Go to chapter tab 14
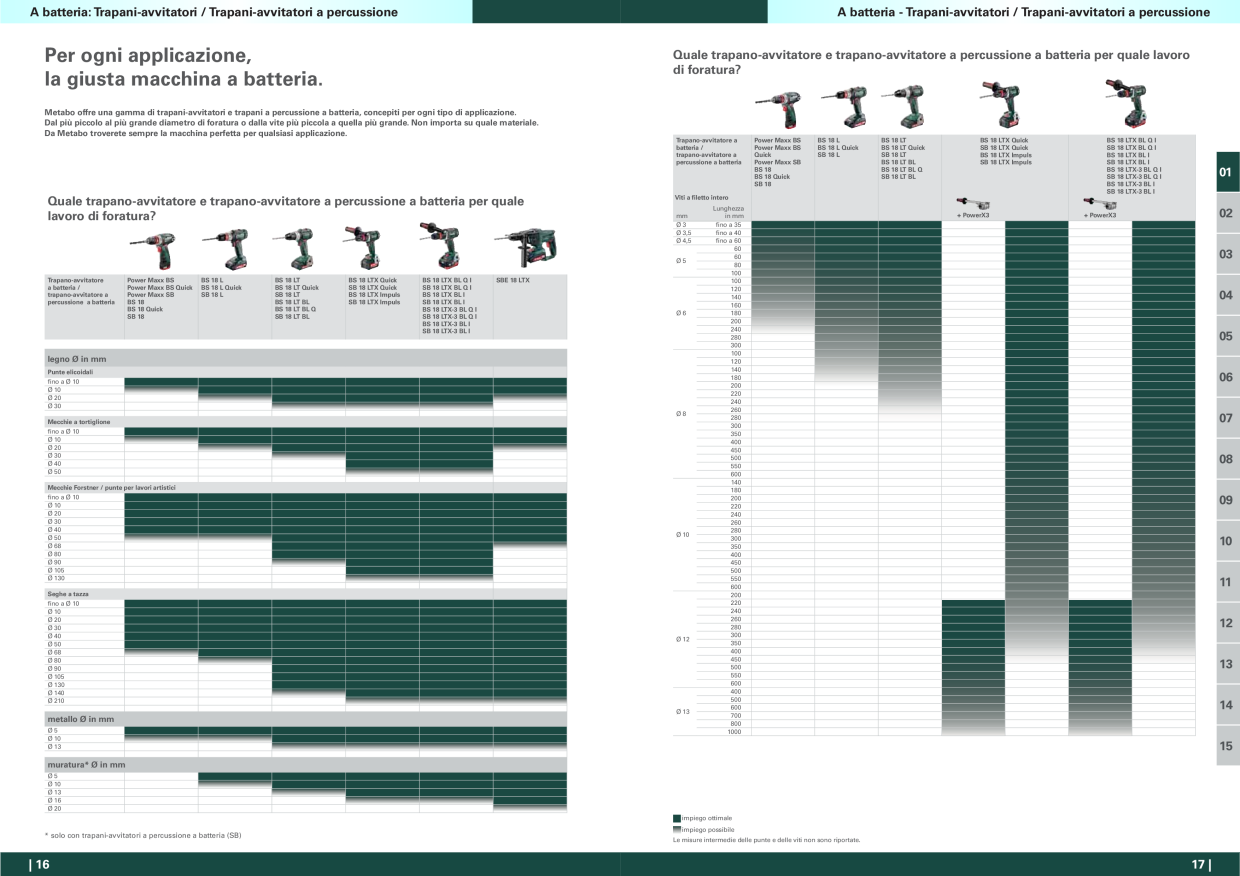 [x=1228, y=705]
